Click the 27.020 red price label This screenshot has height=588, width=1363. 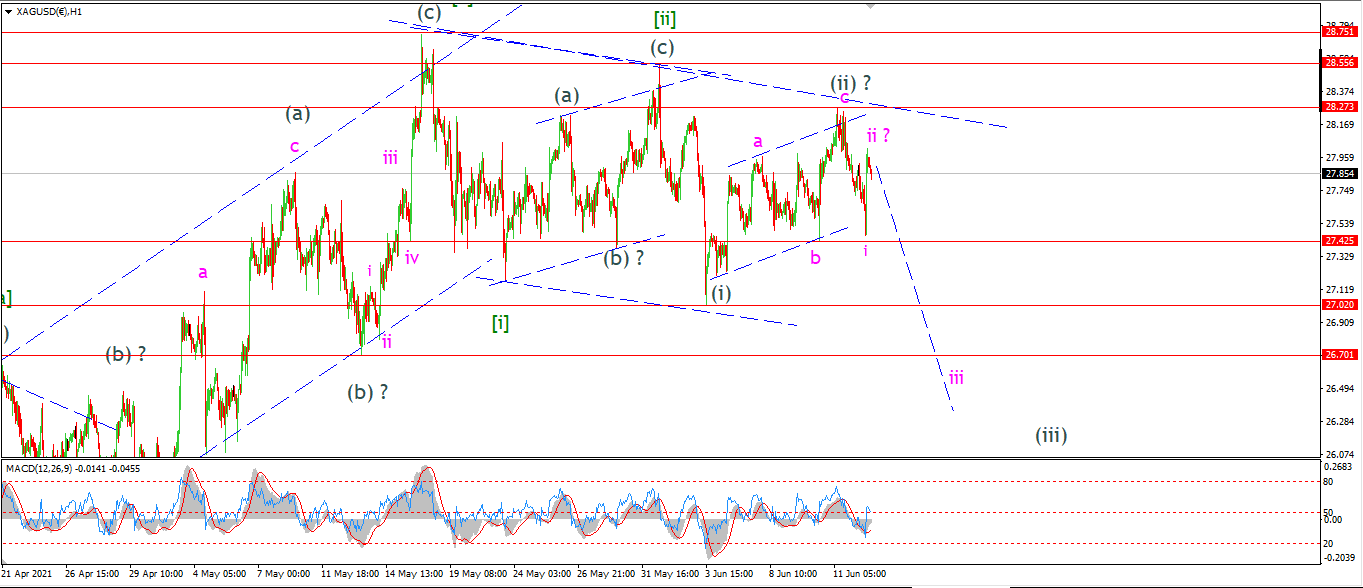[x=1341, y=304]
